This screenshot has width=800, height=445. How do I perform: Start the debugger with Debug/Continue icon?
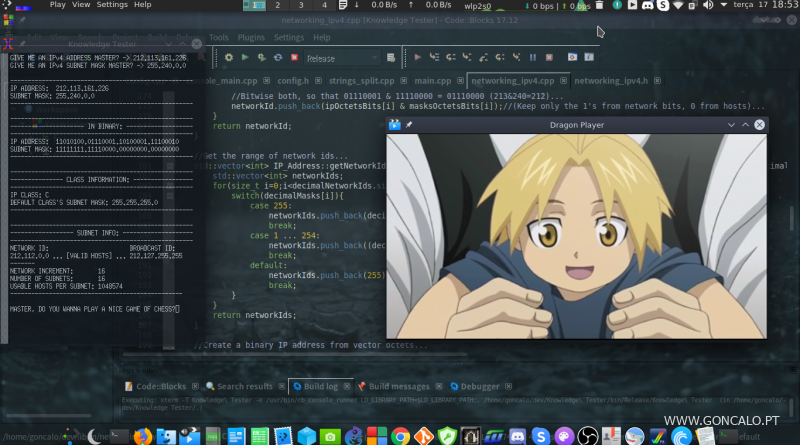coord(418,58)
